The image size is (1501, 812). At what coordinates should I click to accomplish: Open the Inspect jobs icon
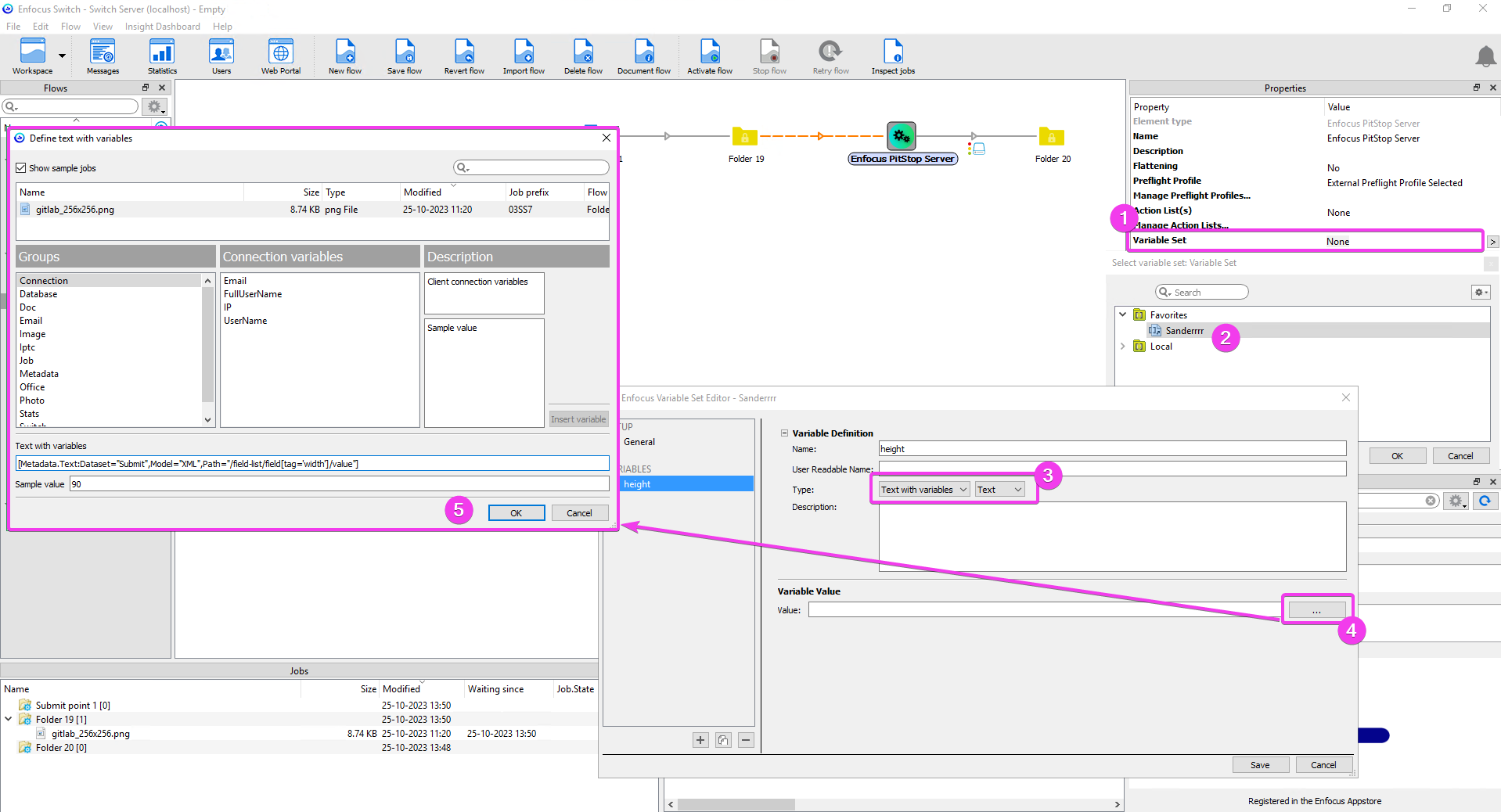(893, 56)
